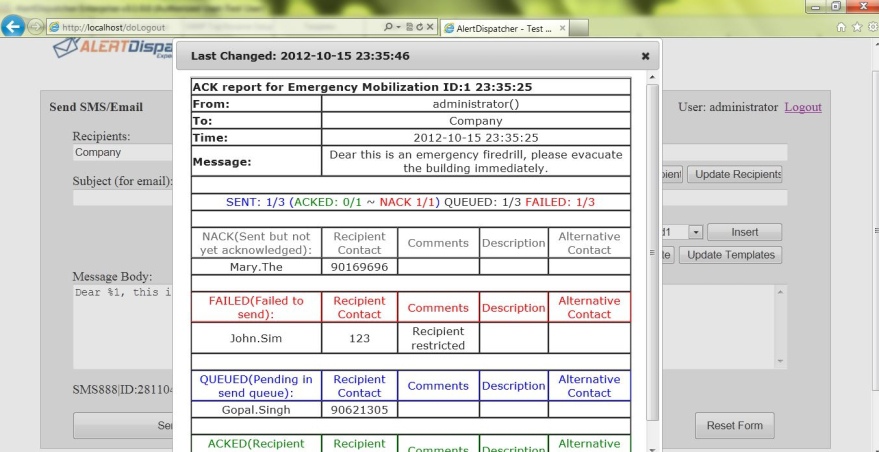The height and width of the screenshot is (452, 879).
Task: Click the report scrollbar up arrow
Action: [x=652, y=77]
